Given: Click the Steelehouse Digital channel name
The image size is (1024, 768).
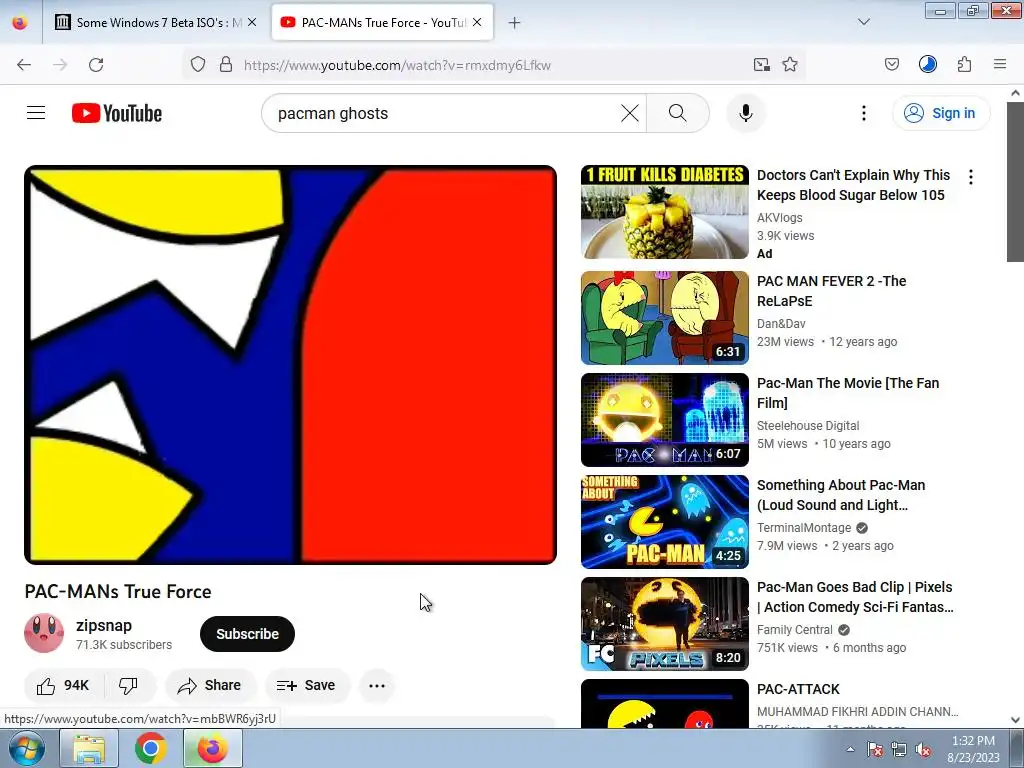Looking at the screenshot, I should coord(808,426).
